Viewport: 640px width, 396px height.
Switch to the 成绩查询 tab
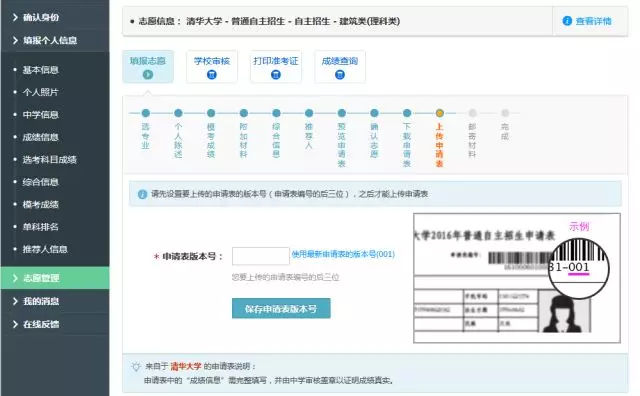click(340, 67)
